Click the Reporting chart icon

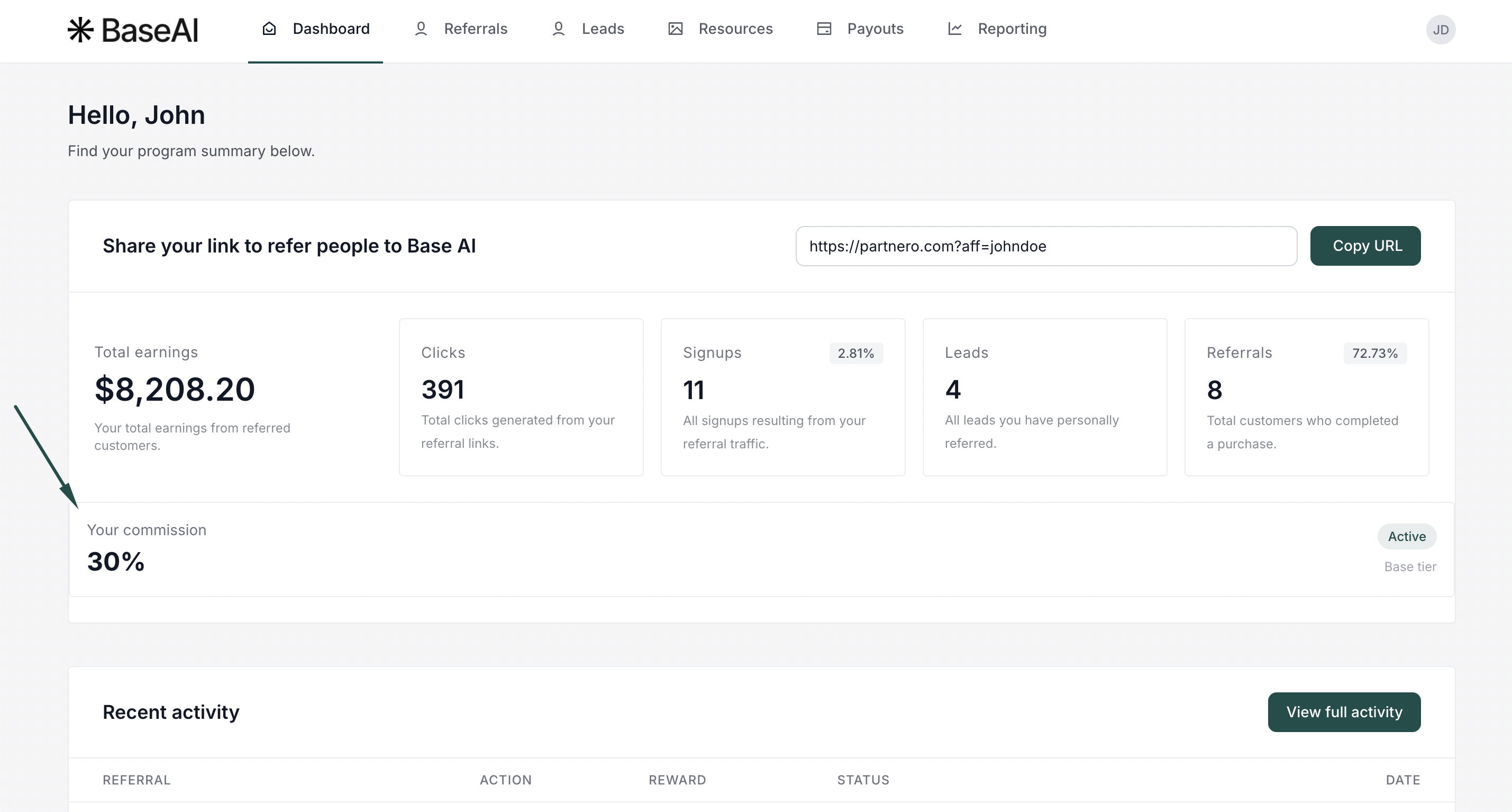point(954,29)
